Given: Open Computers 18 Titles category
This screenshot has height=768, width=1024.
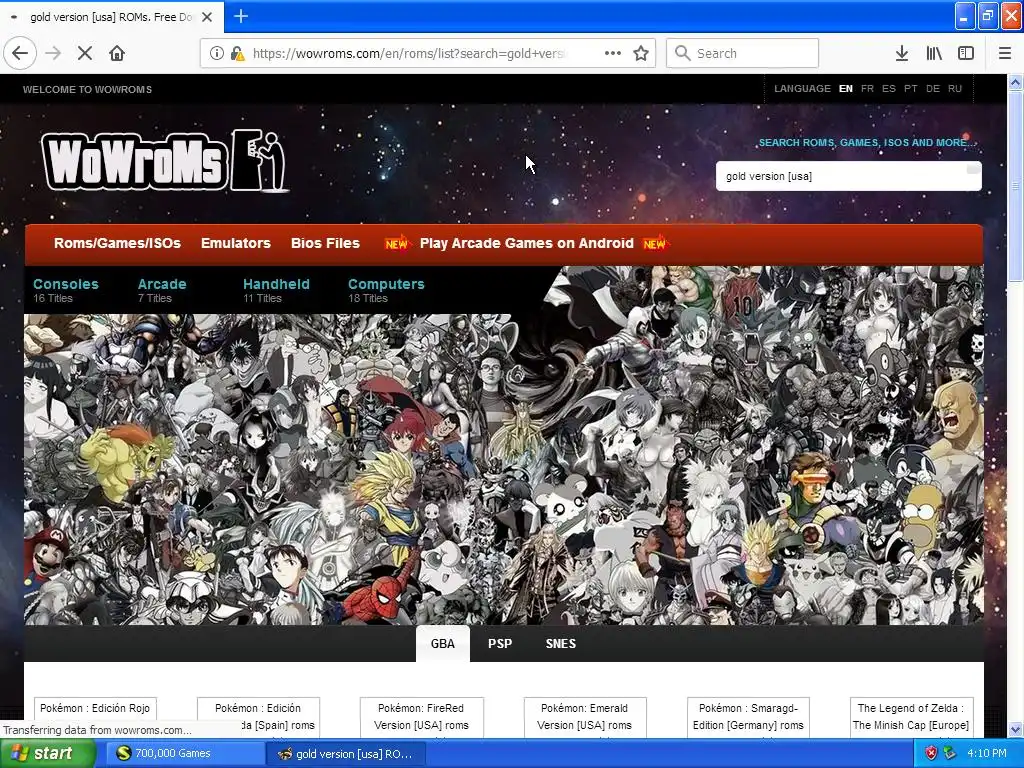Looking at the screenshot, I should (x=386, y=290).
